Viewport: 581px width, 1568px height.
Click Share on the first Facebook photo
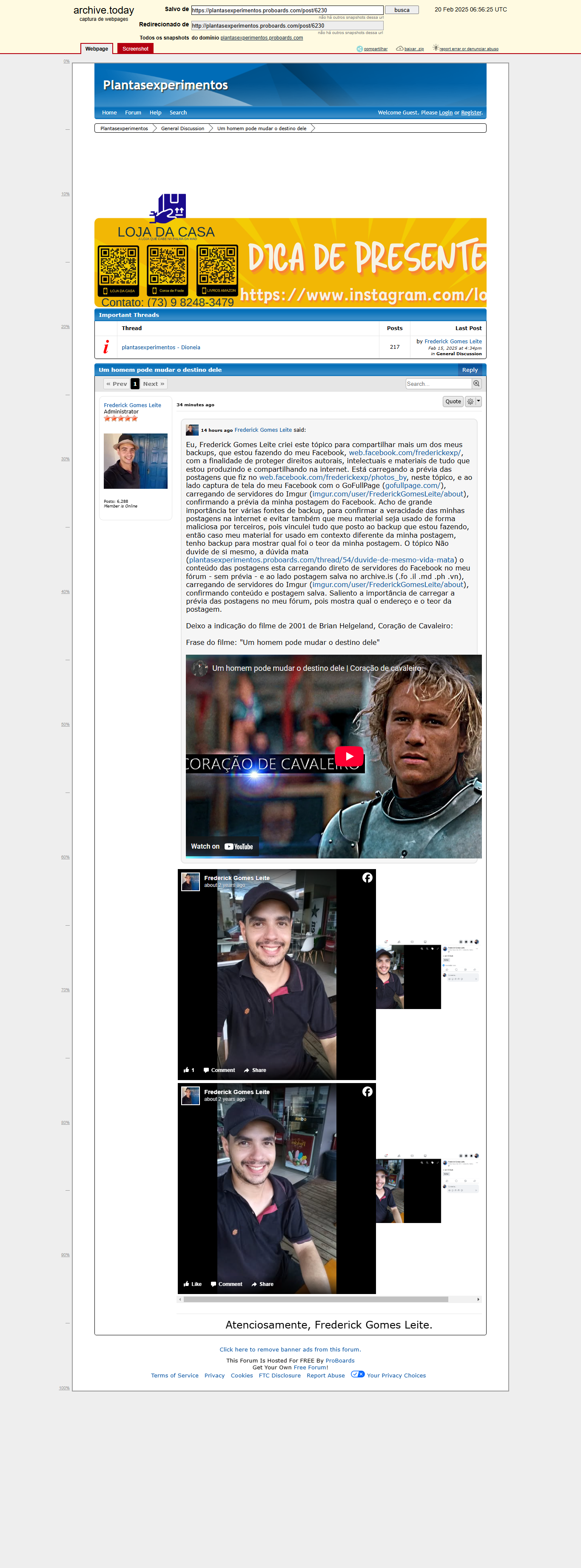255,1070
